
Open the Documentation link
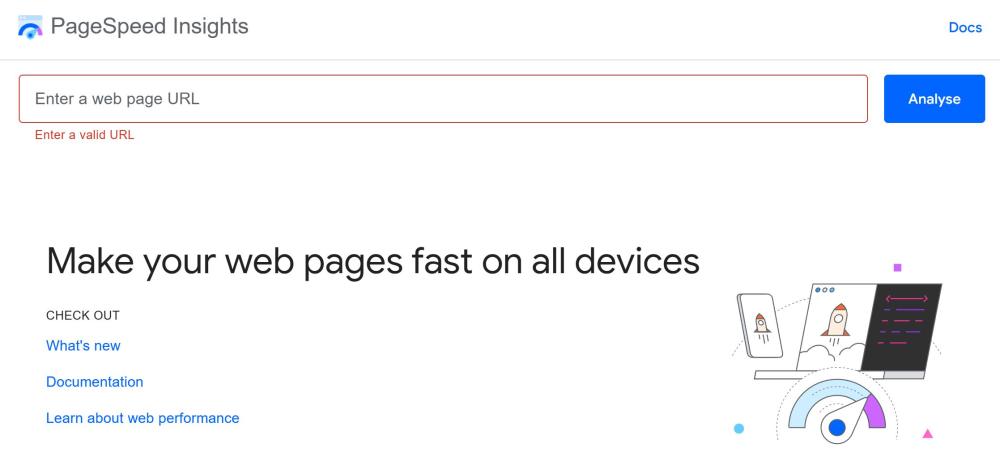pyautogui.click(x=95, y=382)
